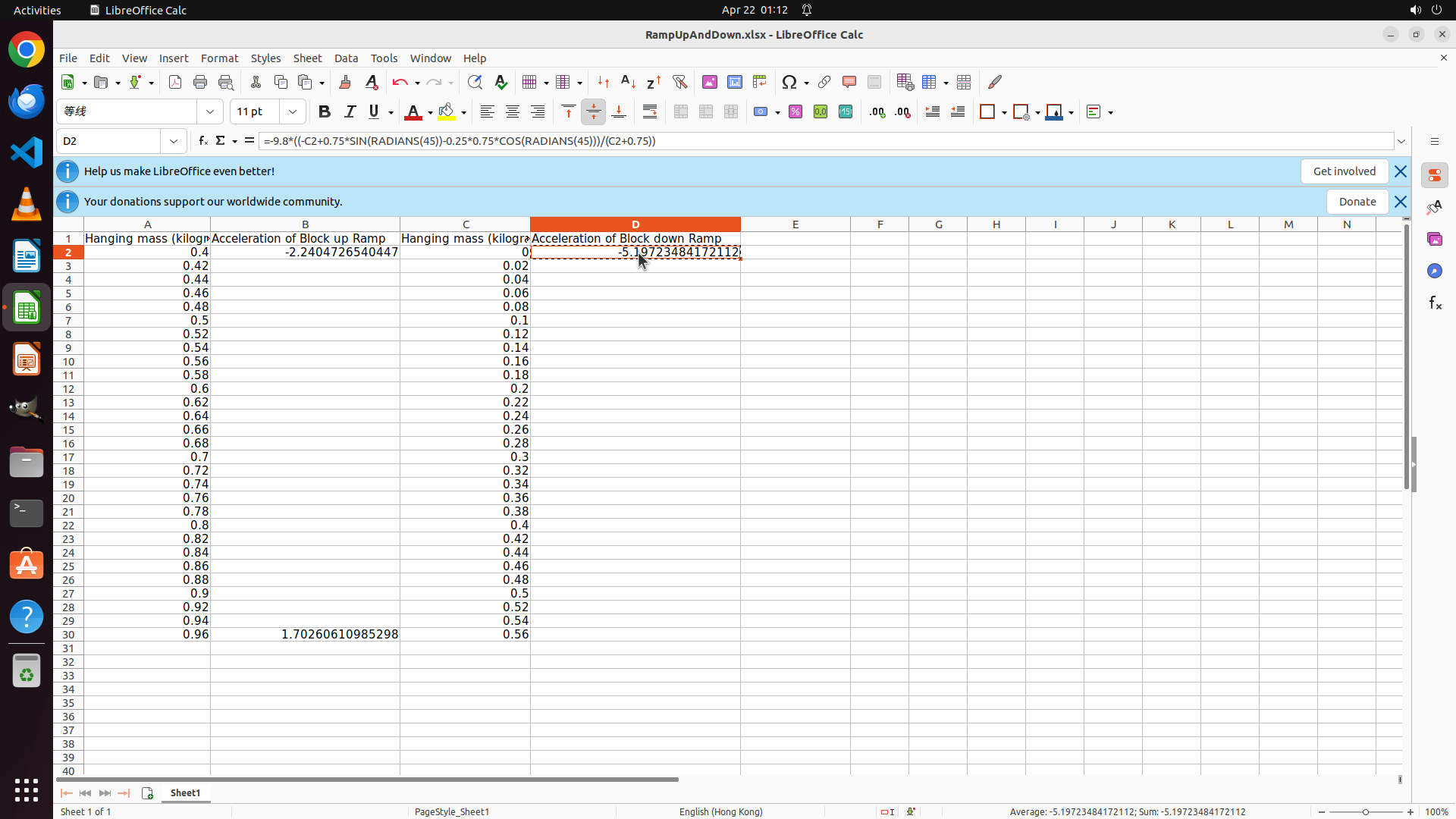Open the font size dropdown list
1456x819 pixels.
point(293,112)
